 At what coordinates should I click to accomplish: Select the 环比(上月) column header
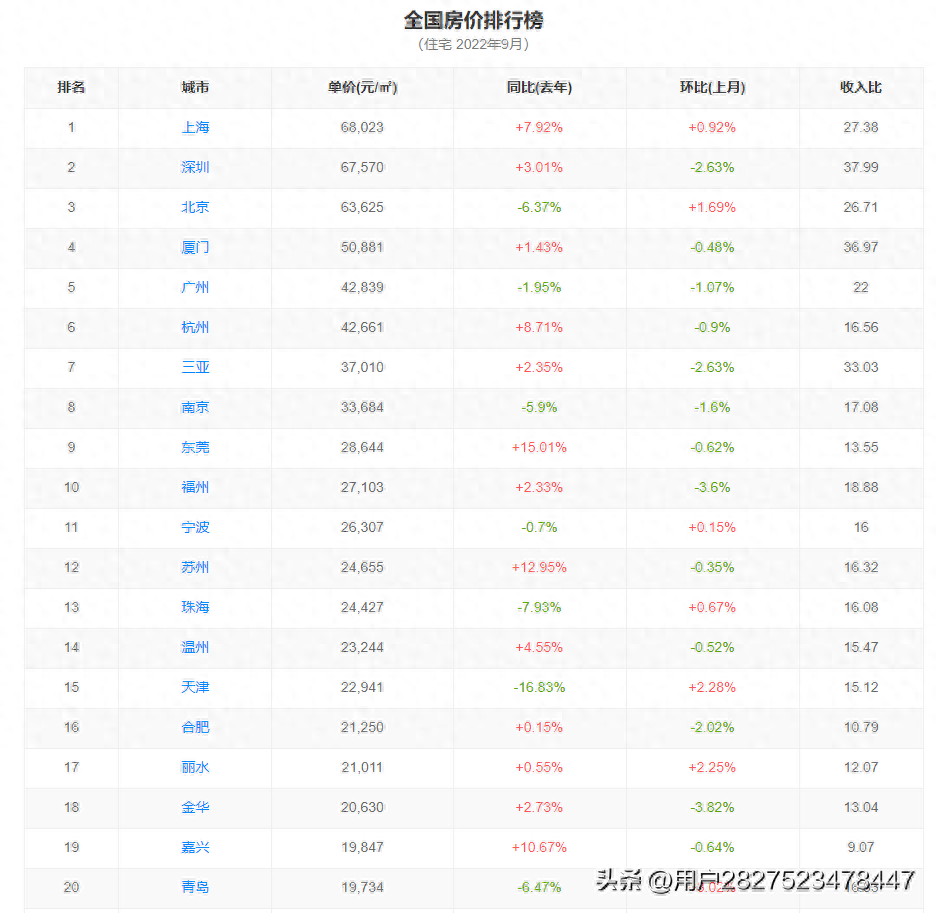[712, 87]
